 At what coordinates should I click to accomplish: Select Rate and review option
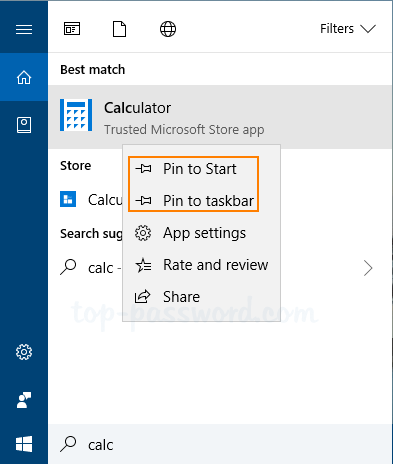point(201,265)
